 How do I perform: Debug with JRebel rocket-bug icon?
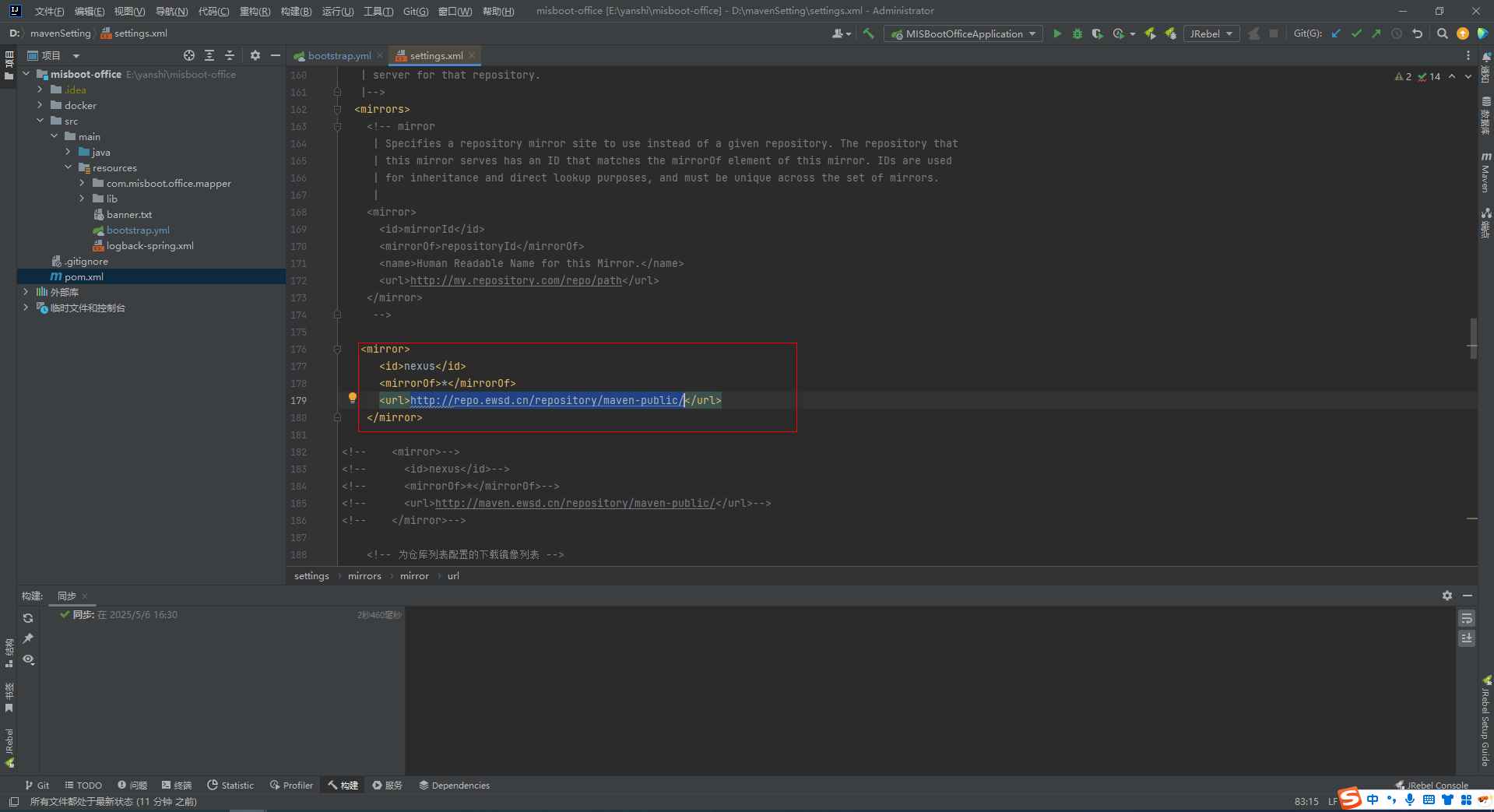pos(1170,33)
